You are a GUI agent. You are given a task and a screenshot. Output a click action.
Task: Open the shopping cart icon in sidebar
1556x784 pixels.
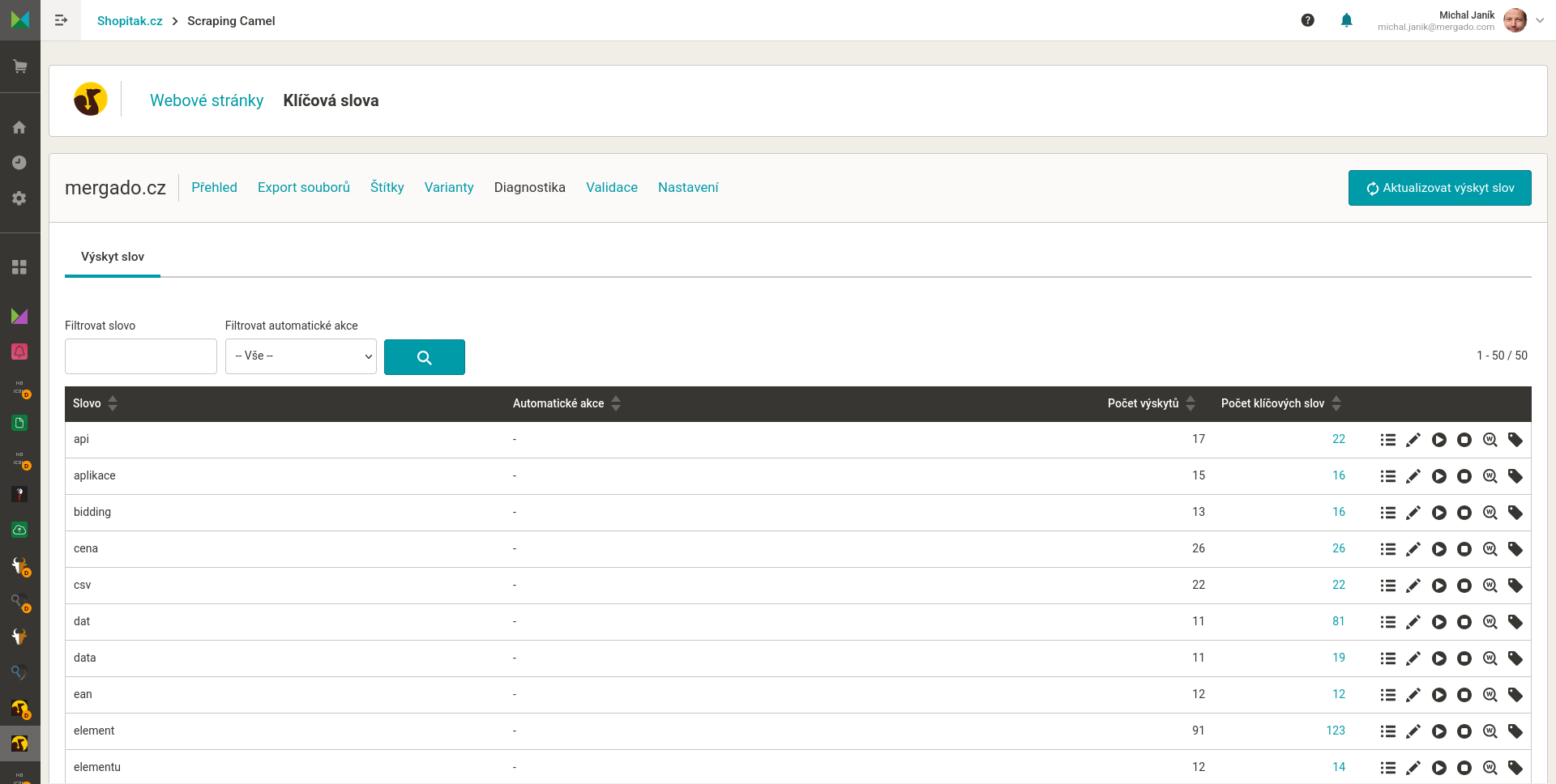coord(20,66)
